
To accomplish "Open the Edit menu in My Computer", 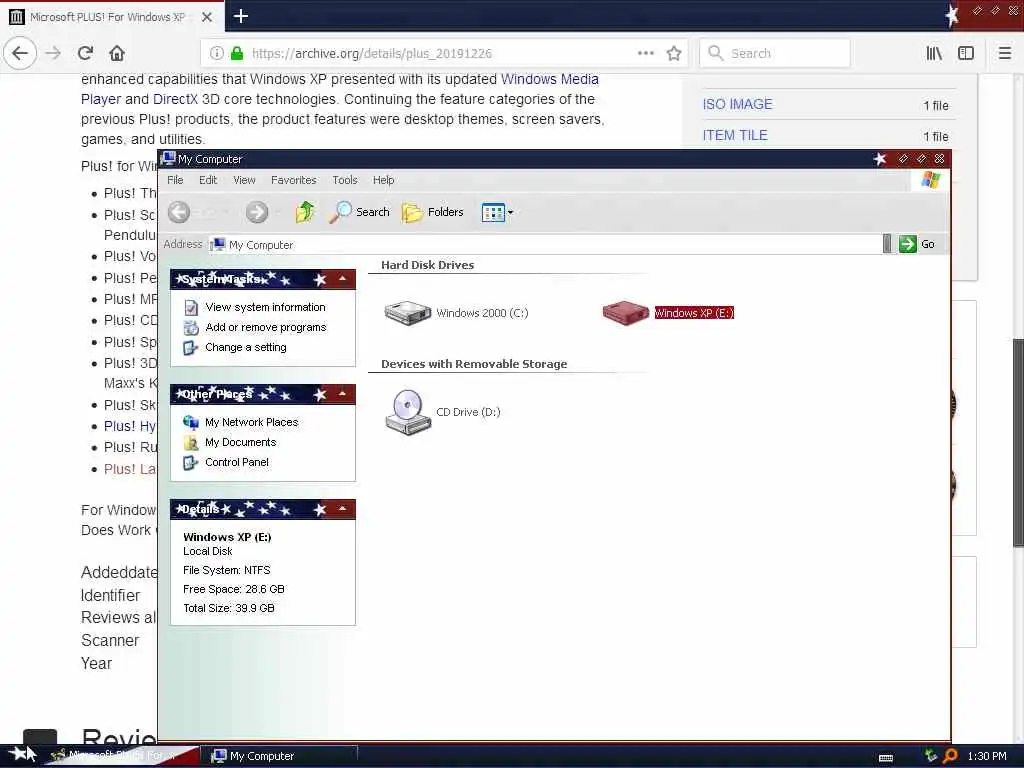I will (208, 180).
